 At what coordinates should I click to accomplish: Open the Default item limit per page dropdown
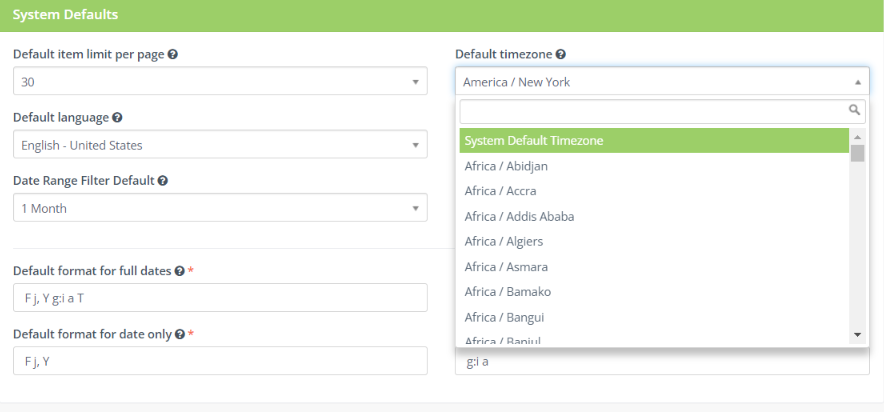(220, 82)
